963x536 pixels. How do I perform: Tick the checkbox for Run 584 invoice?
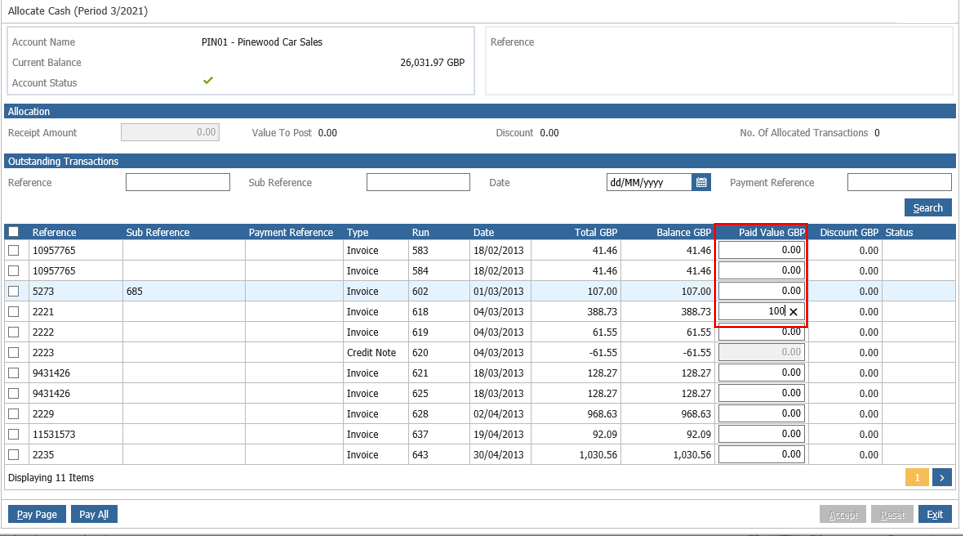[x=14, y=271]
